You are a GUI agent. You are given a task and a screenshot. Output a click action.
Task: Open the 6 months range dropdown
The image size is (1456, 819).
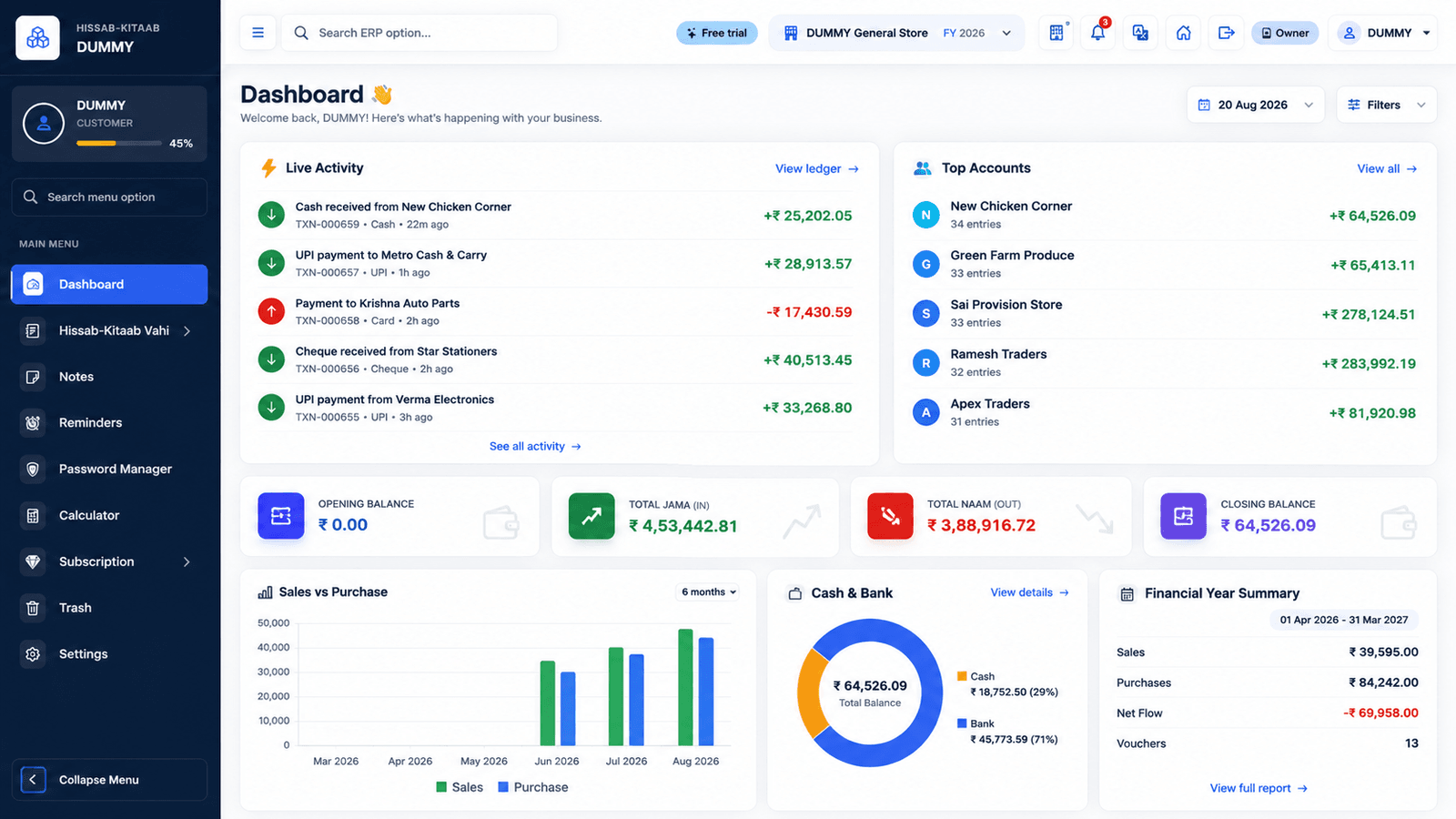pyautogui.click(x=708, y=591)
